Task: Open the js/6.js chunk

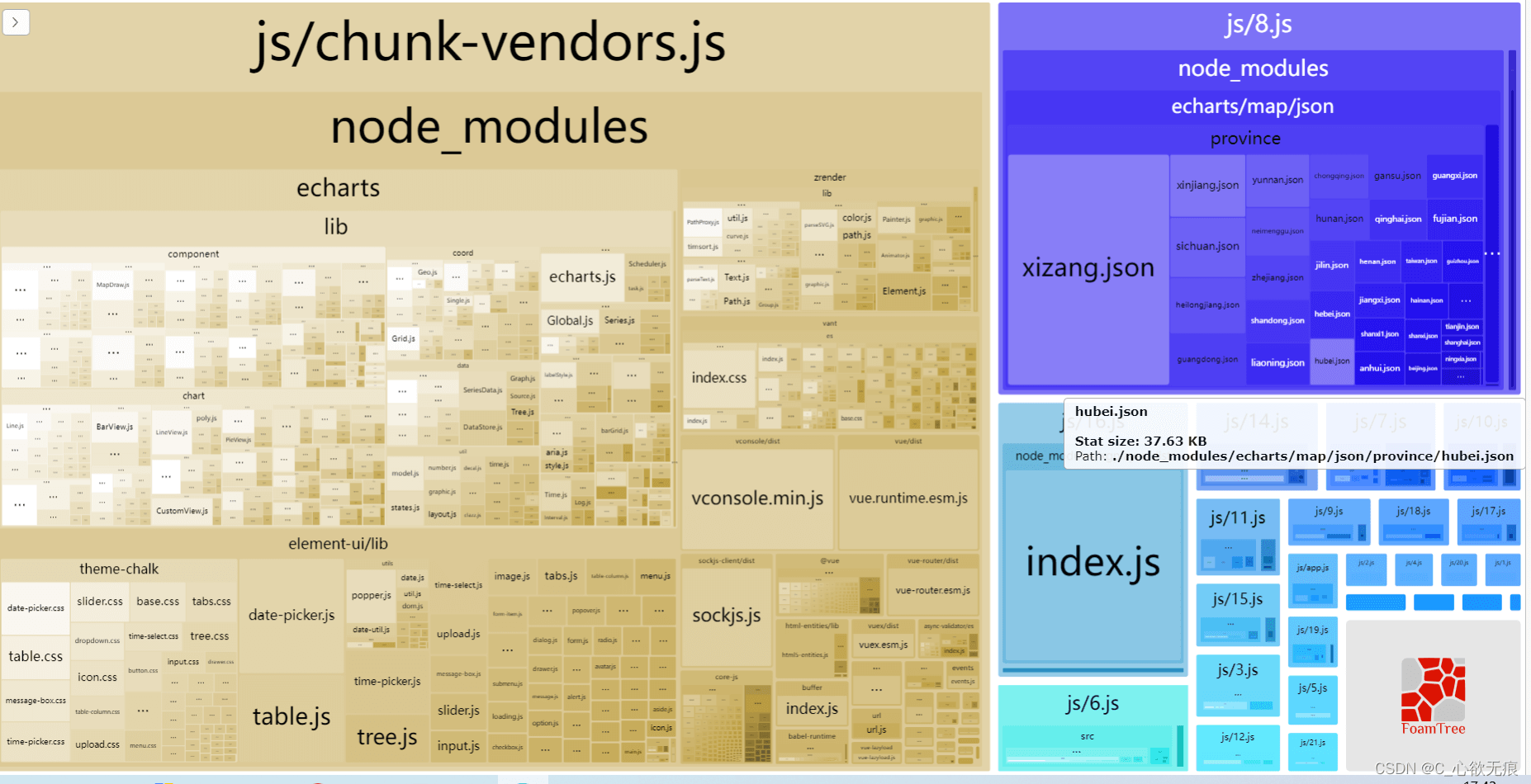Action: point(1092,703)
